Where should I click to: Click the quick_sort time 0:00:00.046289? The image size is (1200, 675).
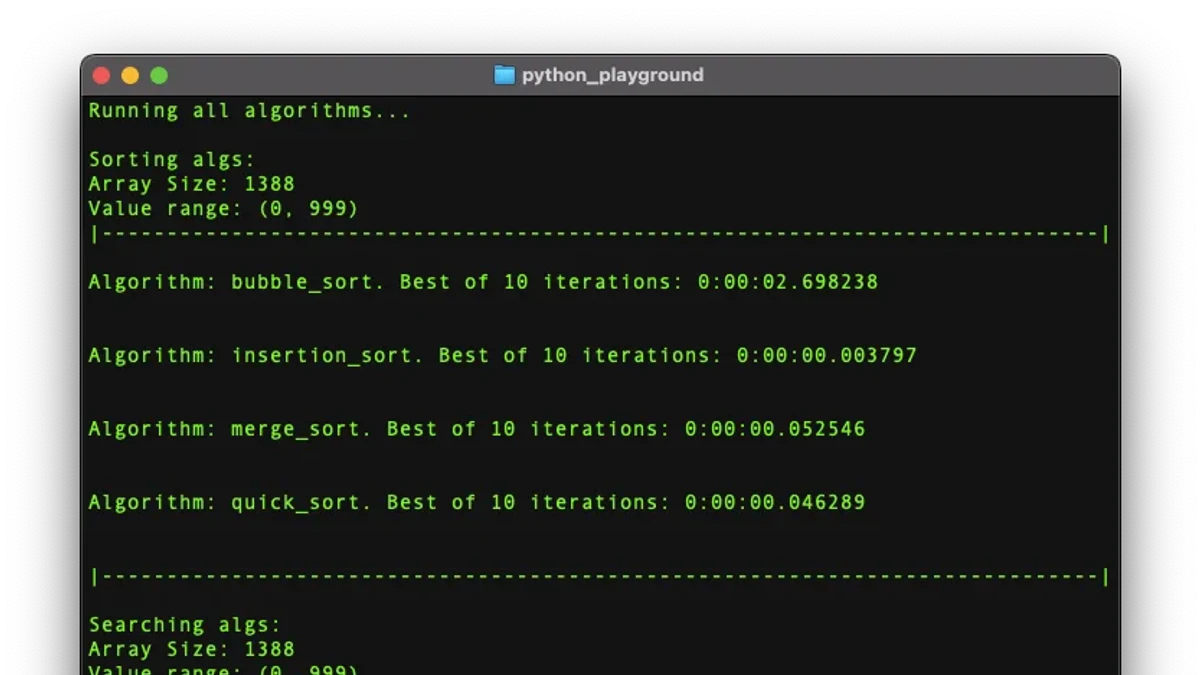[775, 502]
